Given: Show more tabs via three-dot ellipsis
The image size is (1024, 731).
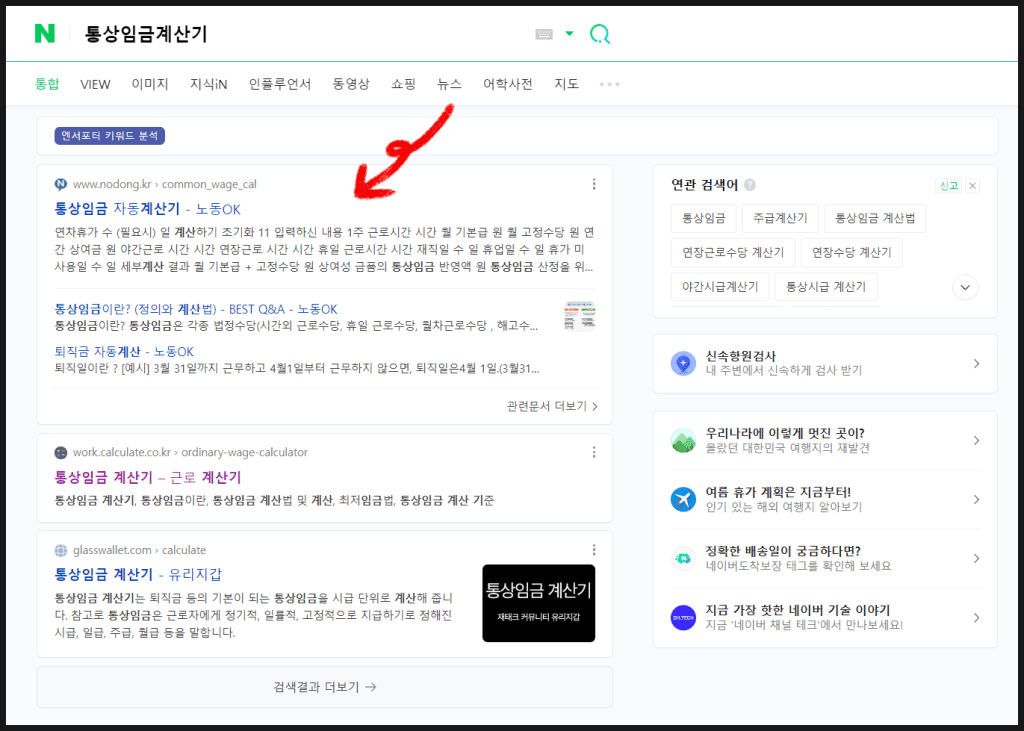Looking at the screenshot, I should coord(609,84).
